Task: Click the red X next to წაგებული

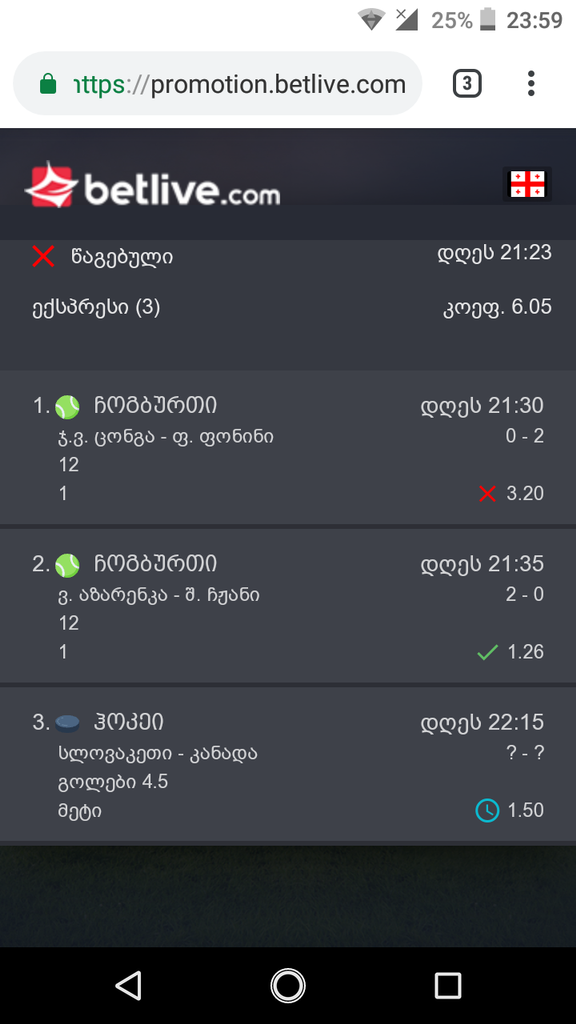Action: tap(42, 256)
